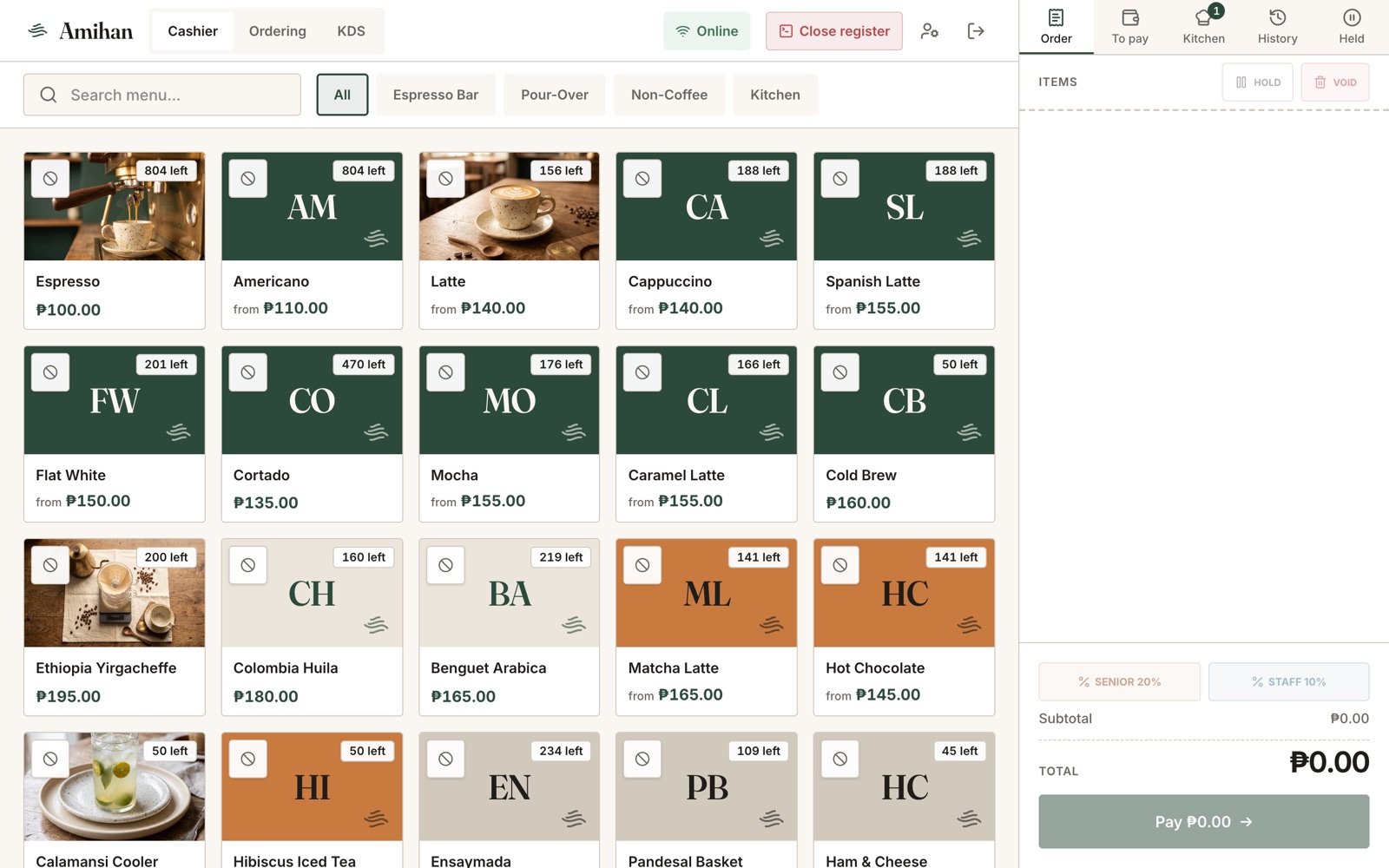Screen dimensions: 1389x868
Task: Toggle Calamansi Cooler unavailable icon
Action: click(x=50, y=759)
